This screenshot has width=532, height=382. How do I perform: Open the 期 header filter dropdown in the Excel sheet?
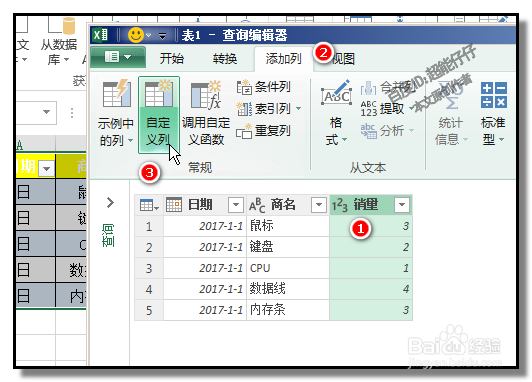46,168
